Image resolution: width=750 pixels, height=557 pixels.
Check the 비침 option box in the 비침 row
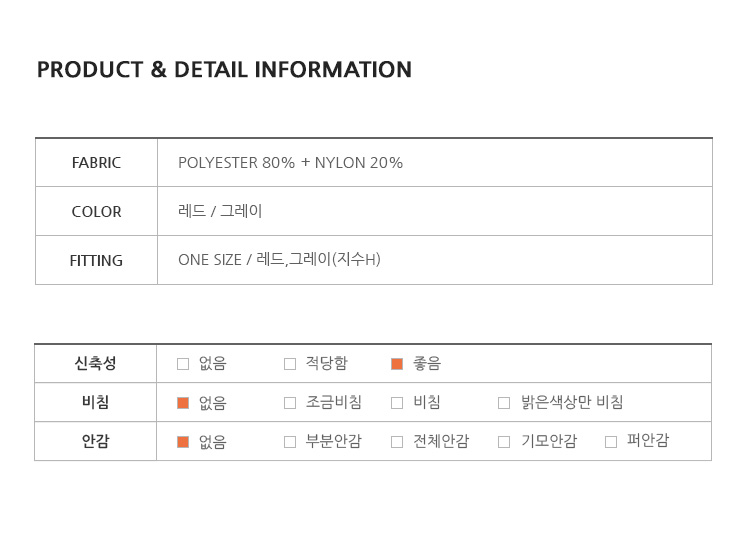pos(397,403)
